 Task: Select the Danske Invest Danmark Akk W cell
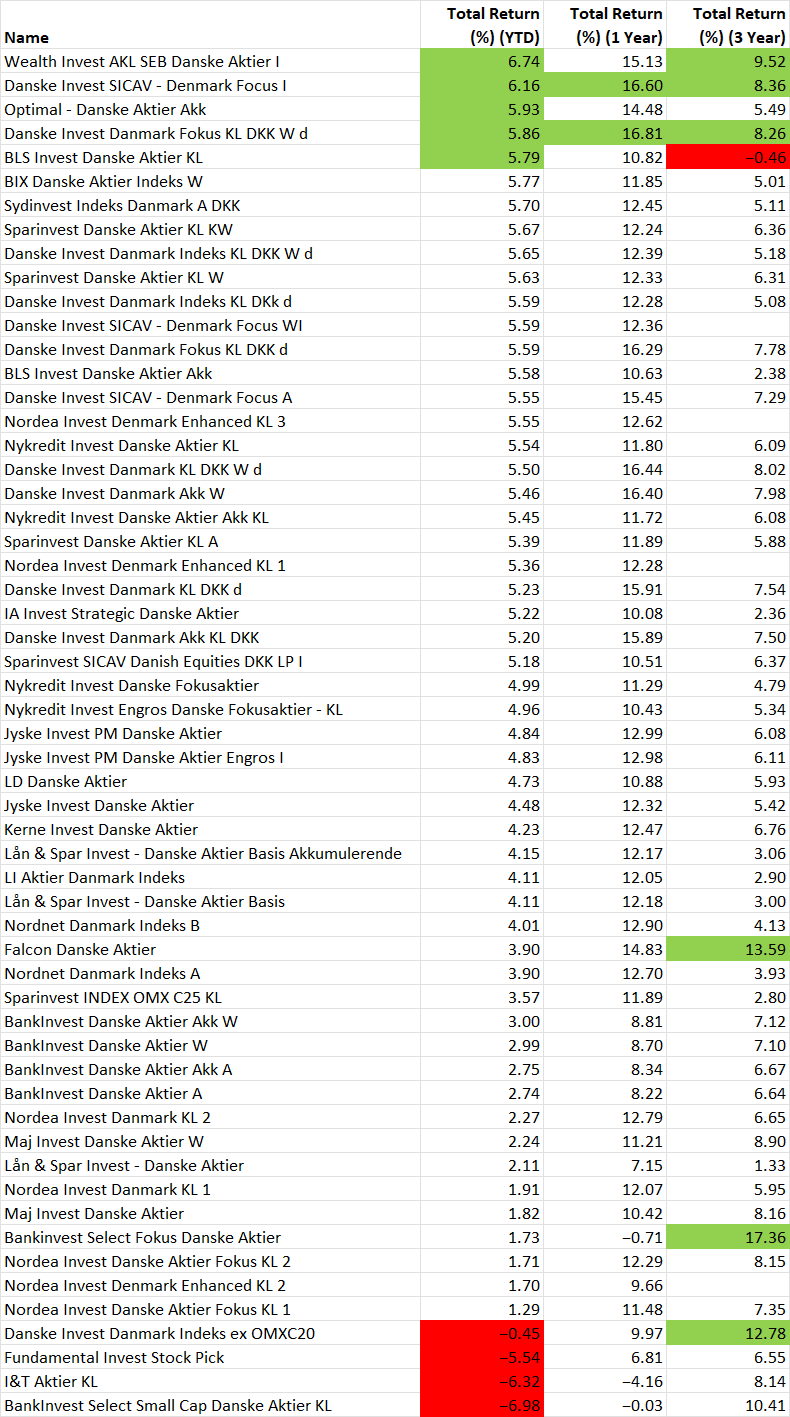[x=211, y=493]
